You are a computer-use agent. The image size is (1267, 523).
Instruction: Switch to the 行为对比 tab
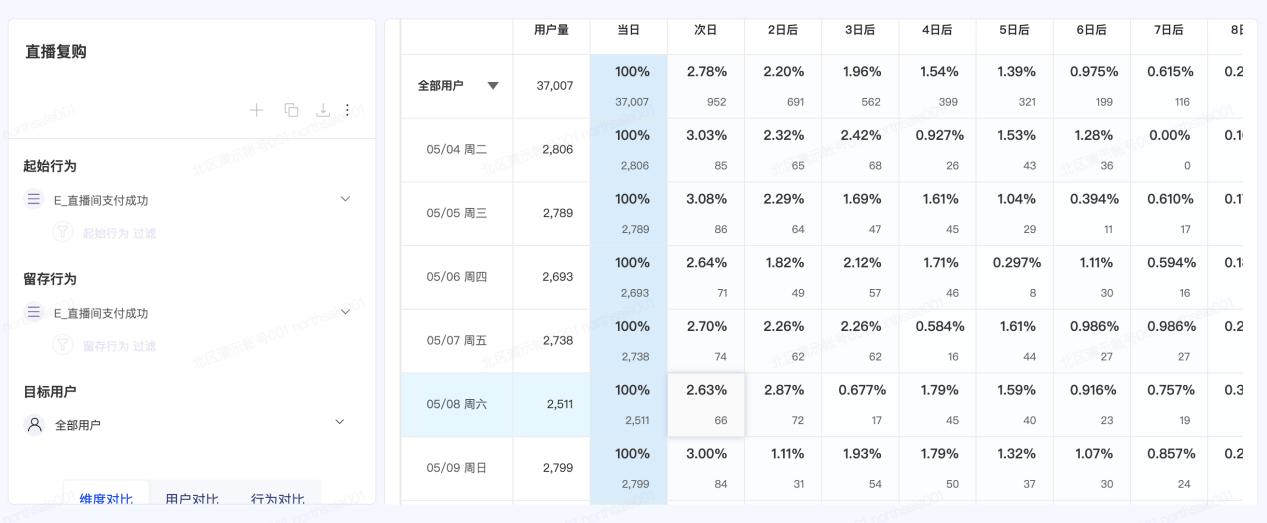[278, 499]
